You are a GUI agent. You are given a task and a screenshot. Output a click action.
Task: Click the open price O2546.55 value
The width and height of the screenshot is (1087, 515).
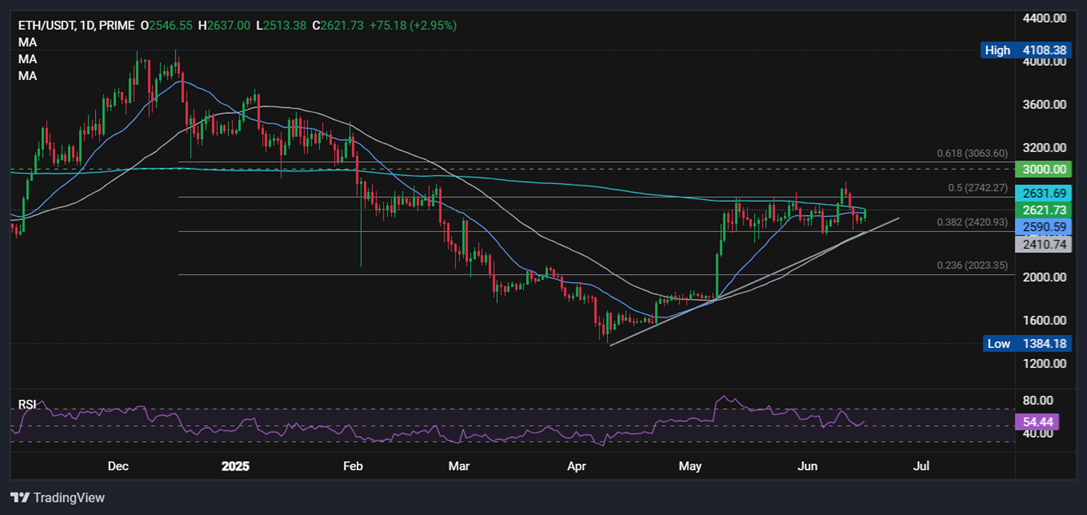coord(168,26)
